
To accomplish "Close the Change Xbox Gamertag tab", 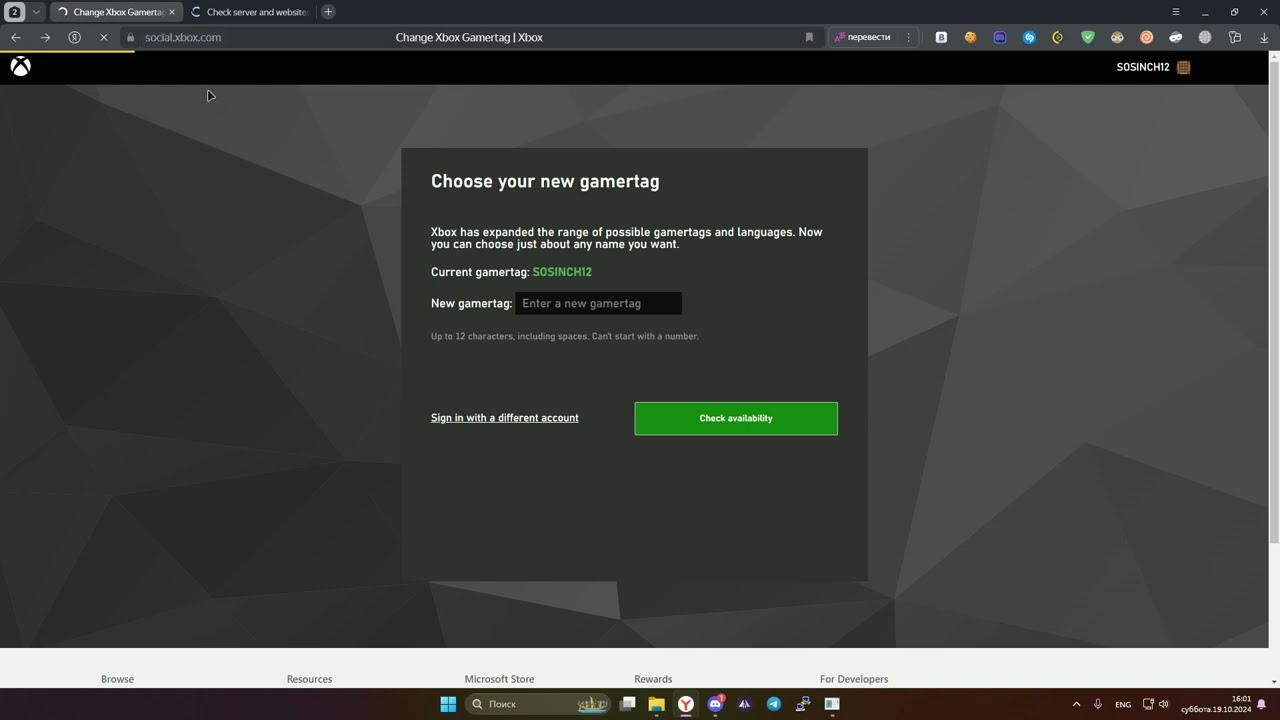I will pyautogui.click(x=172, y=12).
